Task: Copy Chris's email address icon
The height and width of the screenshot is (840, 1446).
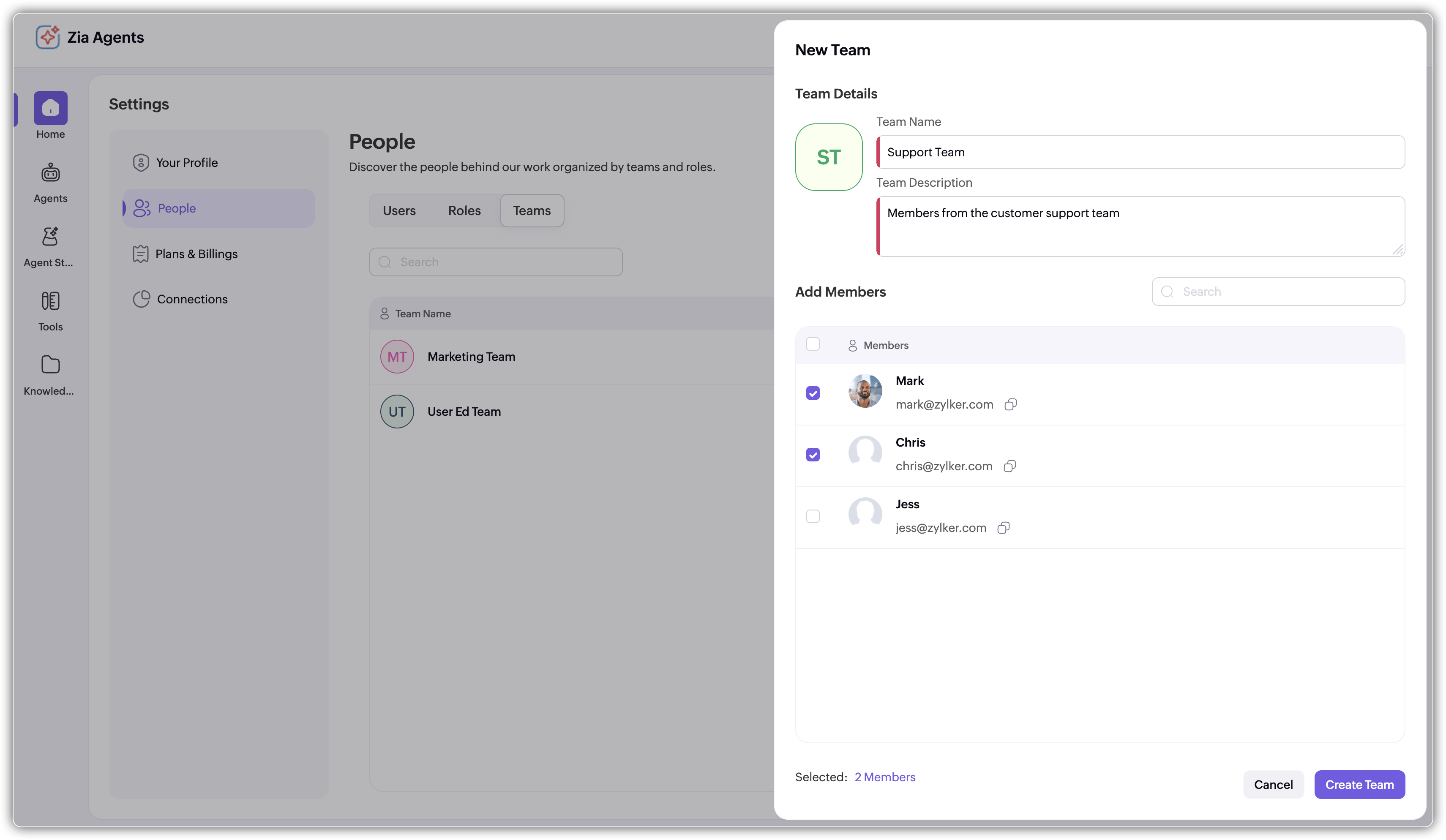Action: click(x=1009, y=466)
